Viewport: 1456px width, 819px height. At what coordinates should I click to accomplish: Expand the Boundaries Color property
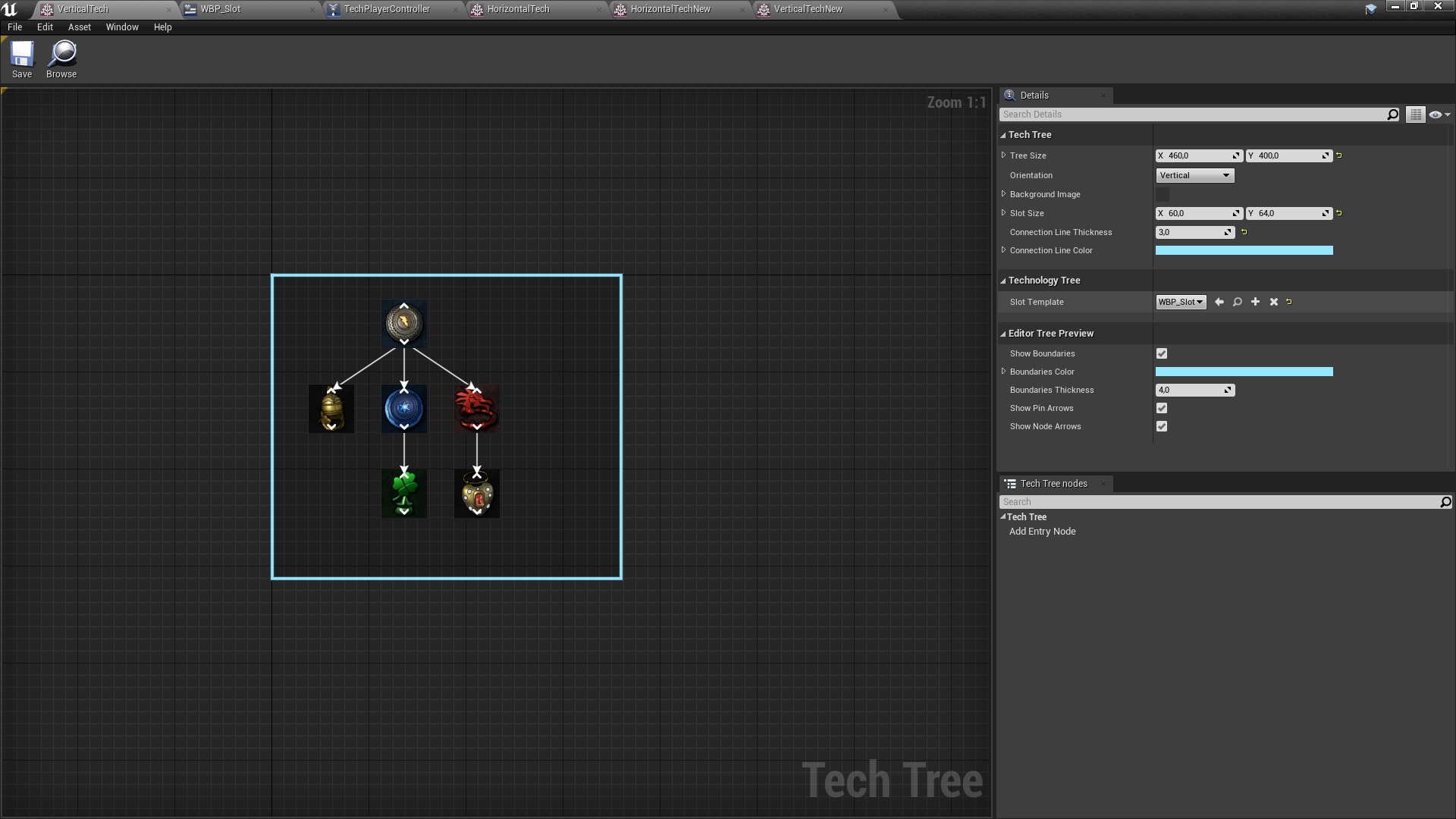[1003, 372]
